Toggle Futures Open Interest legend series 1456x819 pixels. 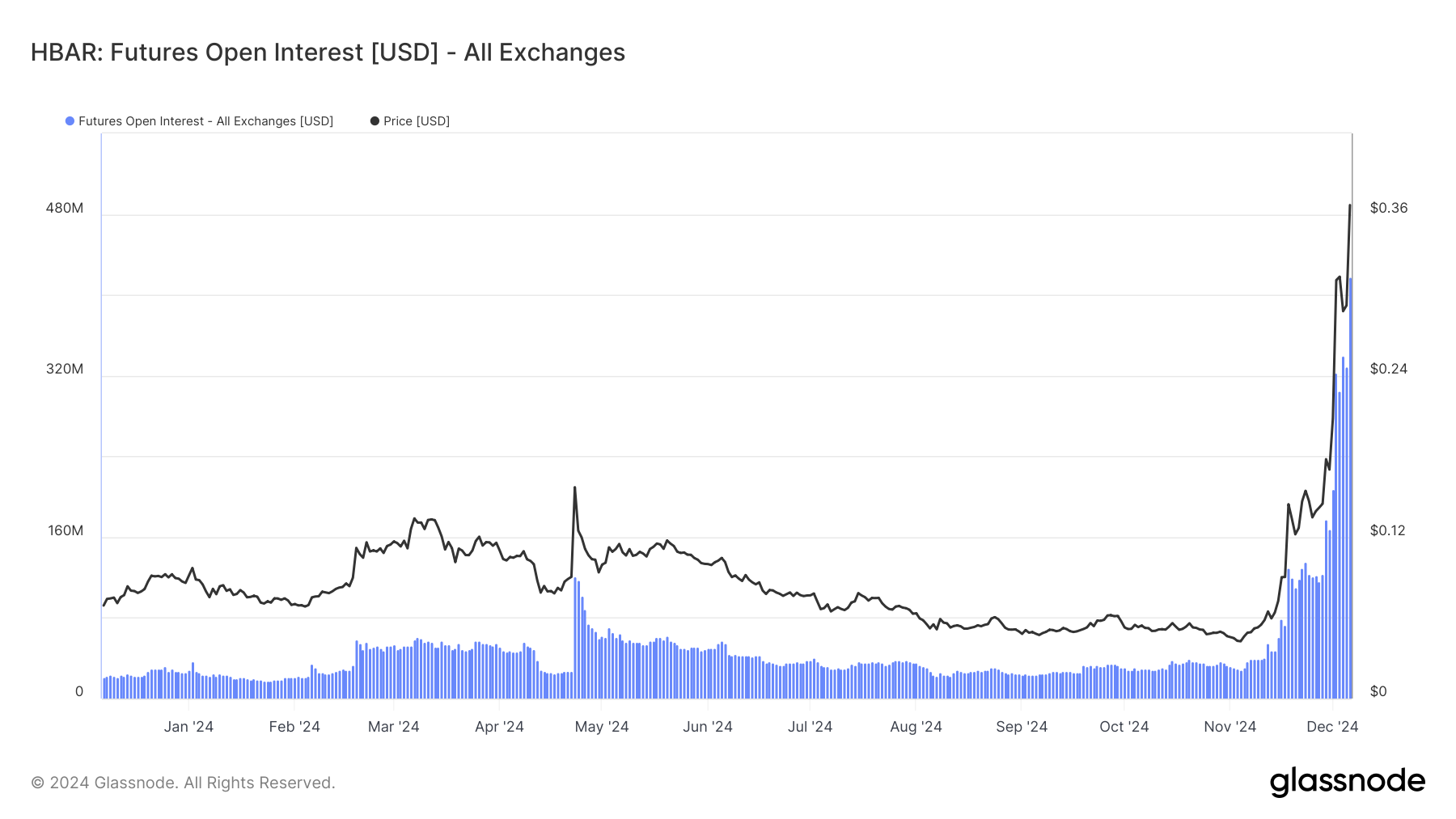click(x=199, y=121)
